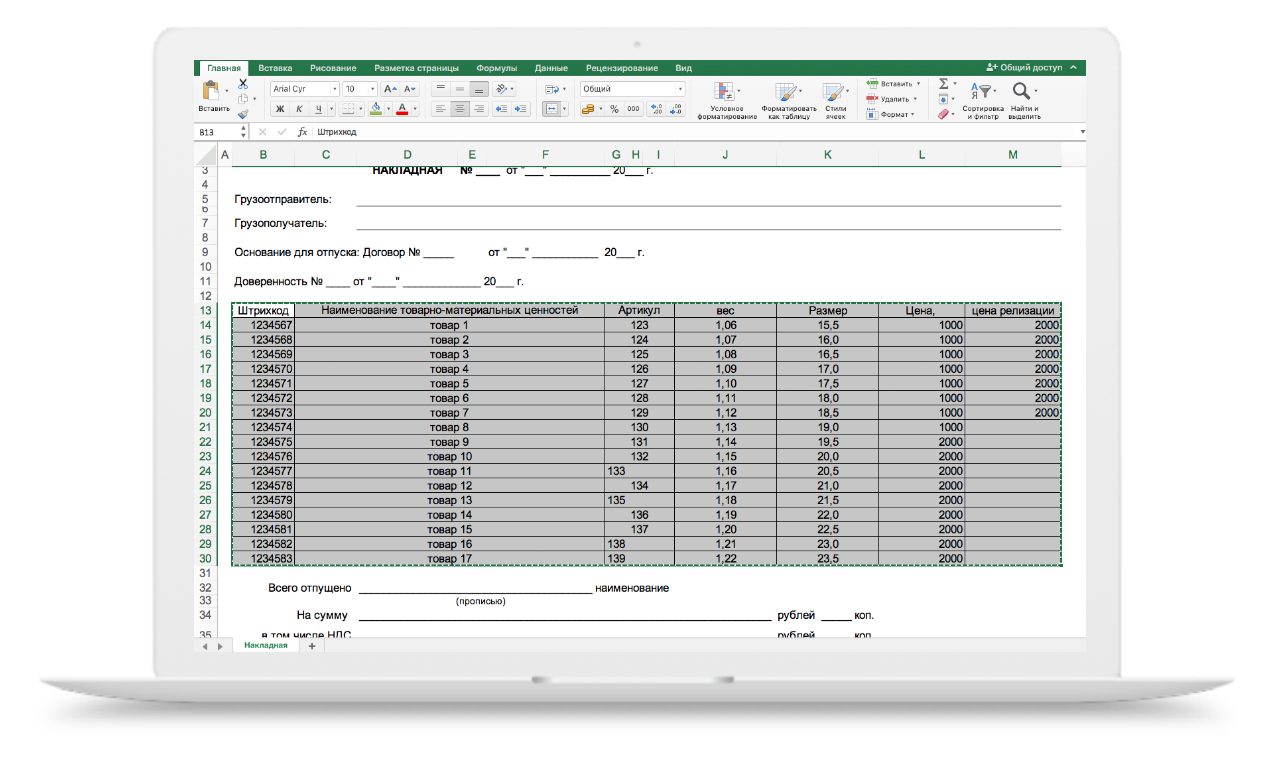The height and width of the screenshot is (780, 1284).
Task: Open Сортировка и фильтр menu
Action: click(x=982, y=100)
